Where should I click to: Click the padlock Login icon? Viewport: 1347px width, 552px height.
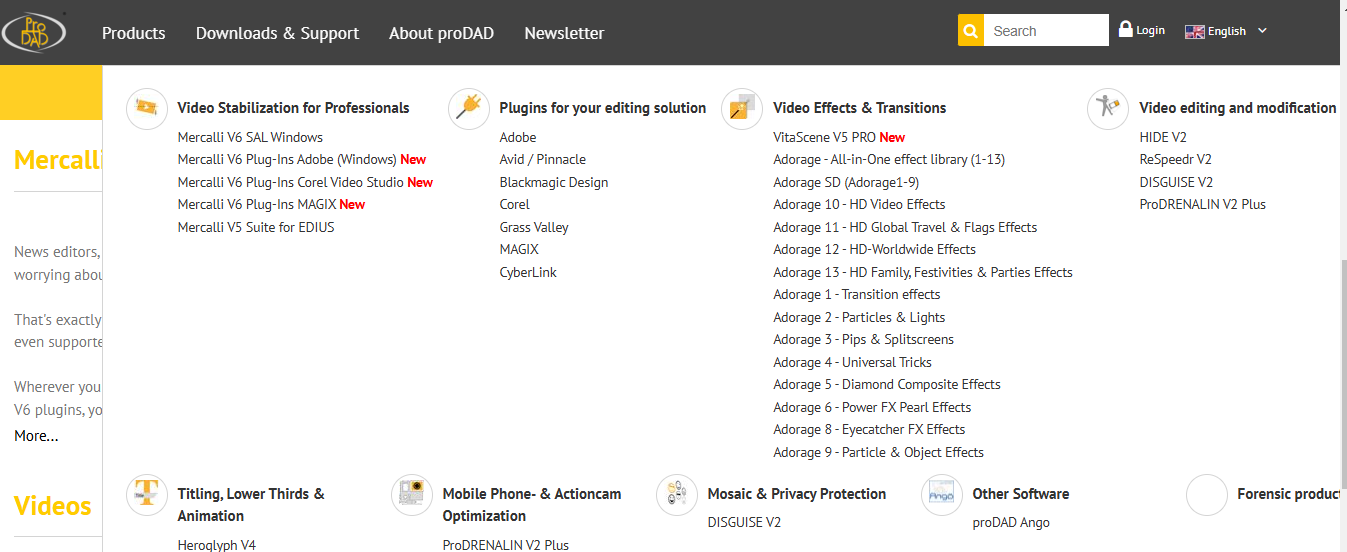point(1125,30)
